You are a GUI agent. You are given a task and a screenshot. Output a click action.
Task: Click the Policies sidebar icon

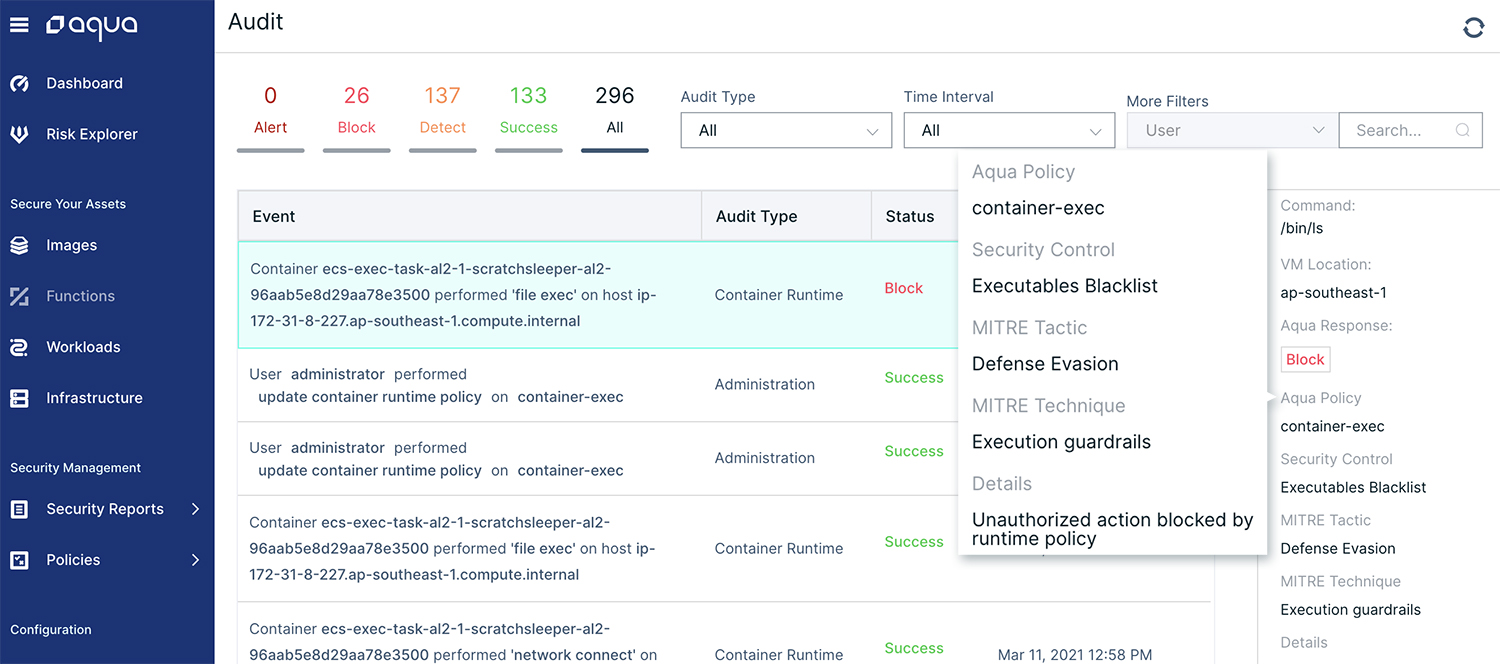19,560
